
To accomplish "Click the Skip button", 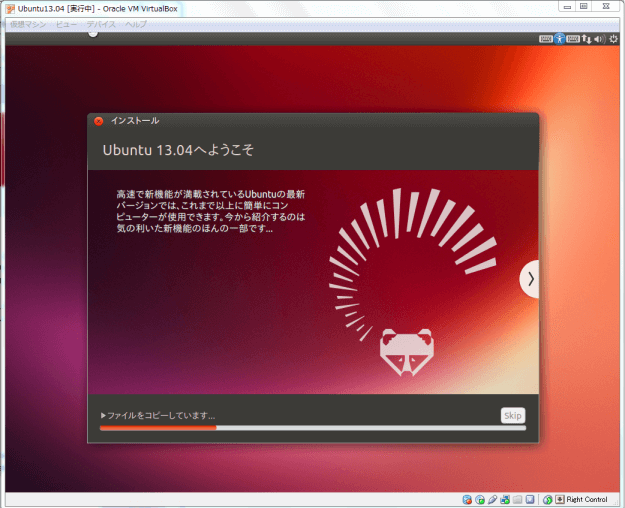I will coord(512,415).
